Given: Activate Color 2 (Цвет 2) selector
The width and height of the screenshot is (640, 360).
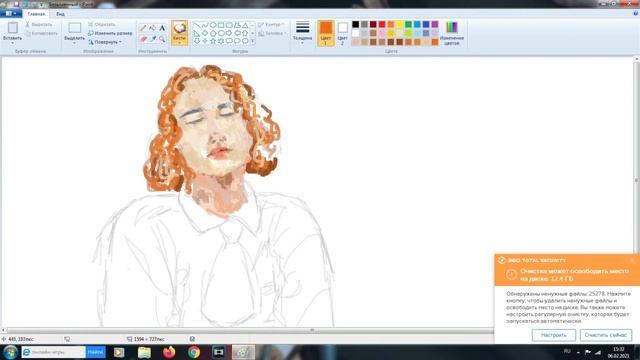Looking at the screenshot, I should (x=342, y=33).
